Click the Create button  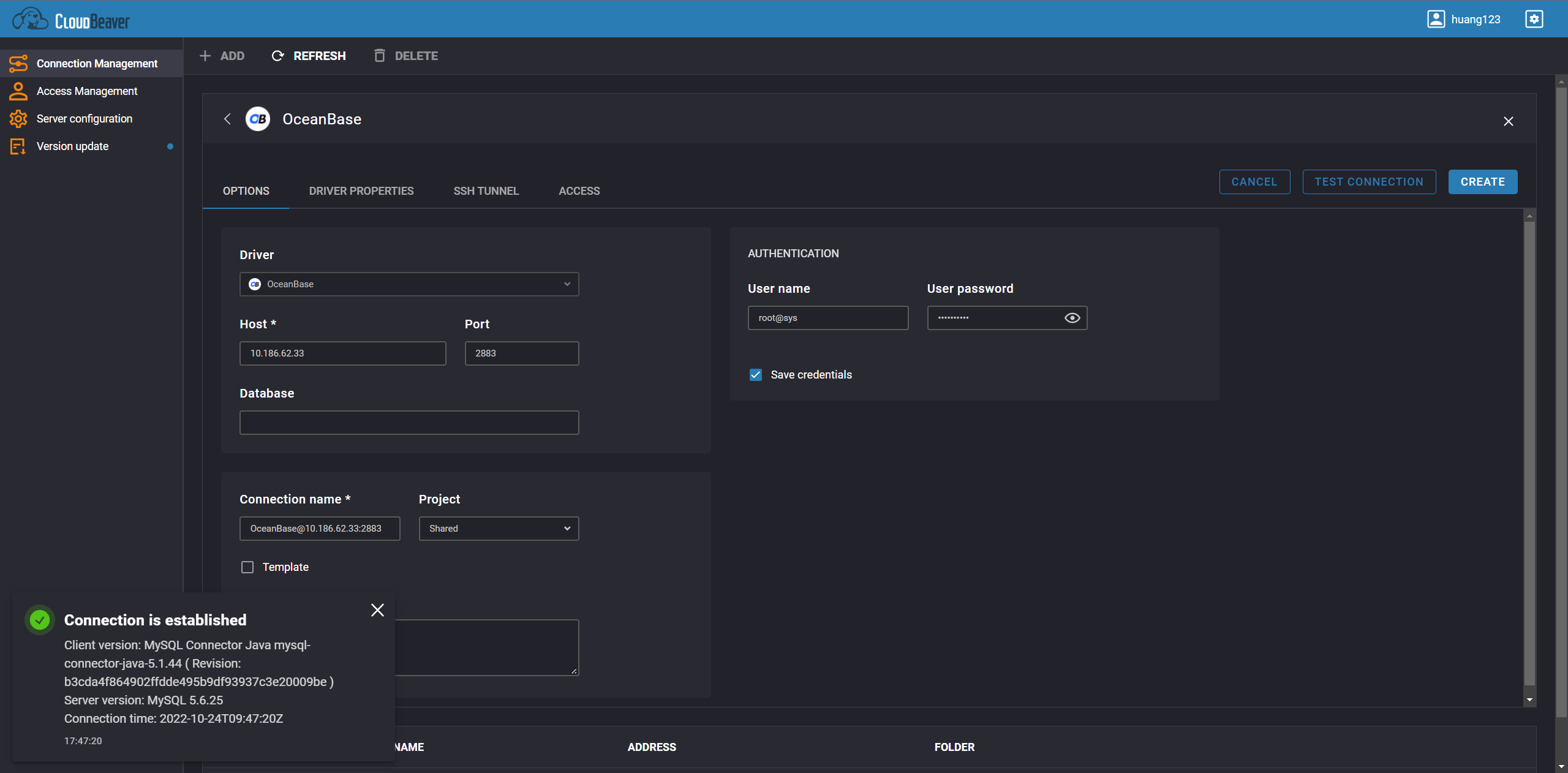pos(1482,182)
